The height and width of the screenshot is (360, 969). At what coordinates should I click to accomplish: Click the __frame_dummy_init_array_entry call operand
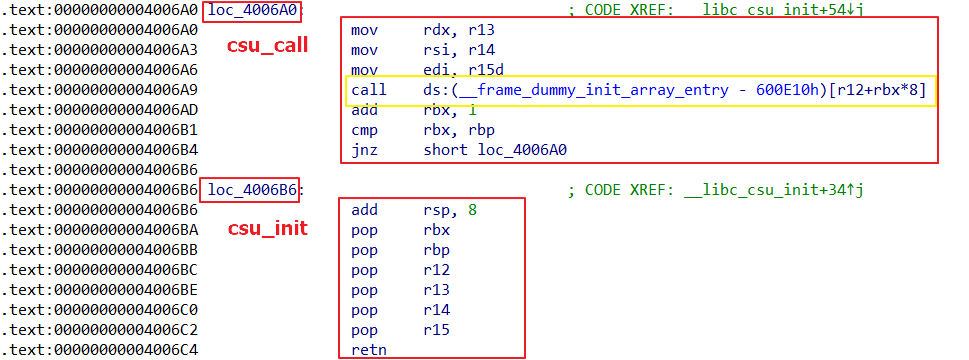click(x=675, y=91)
